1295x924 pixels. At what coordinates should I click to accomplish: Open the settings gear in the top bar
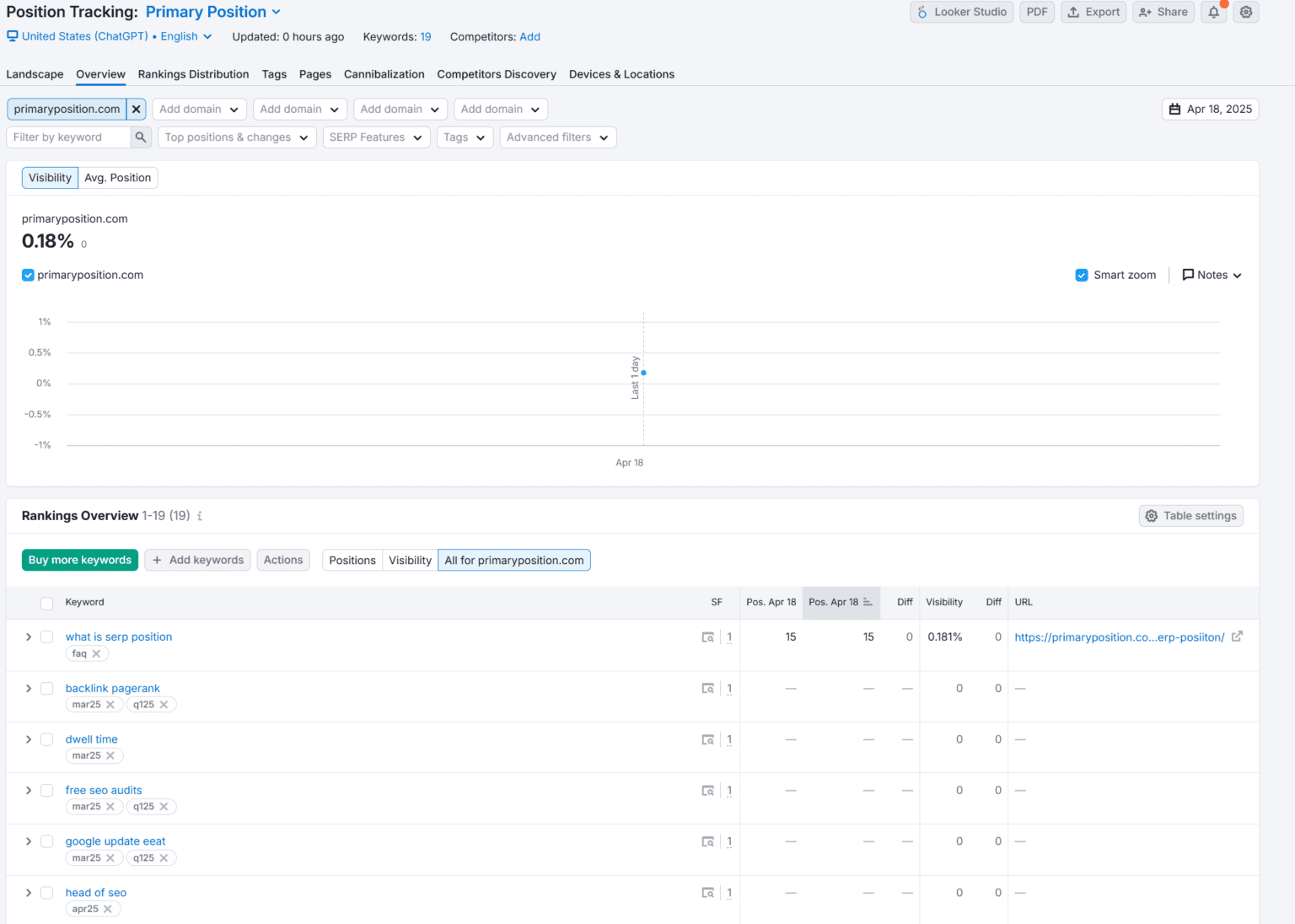[1246, 12]
